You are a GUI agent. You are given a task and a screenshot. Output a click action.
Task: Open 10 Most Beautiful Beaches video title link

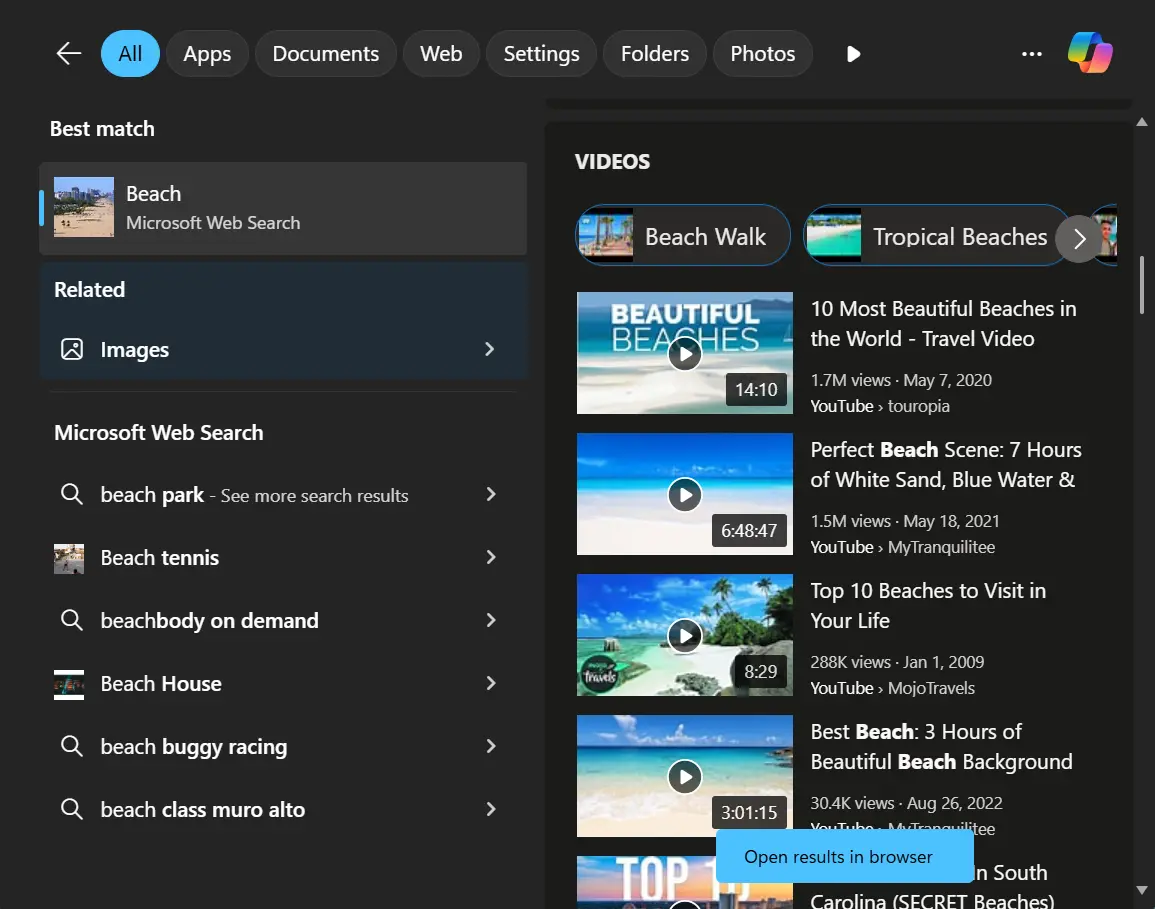tap(943, 323)
